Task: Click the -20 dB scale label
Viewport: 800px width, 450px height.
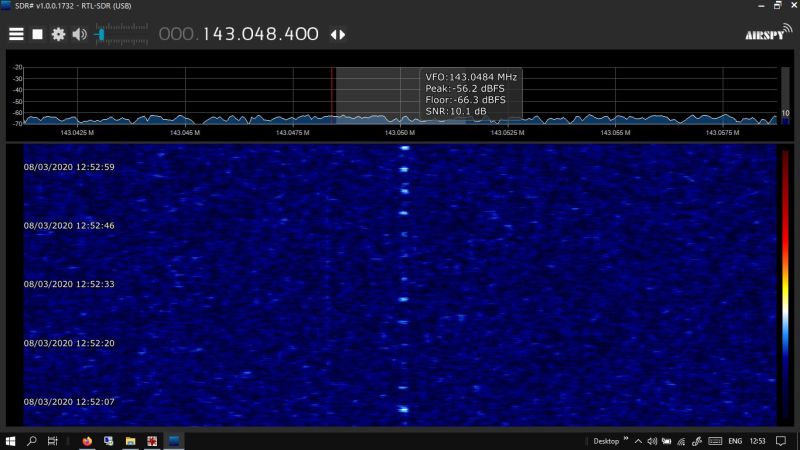Action: click(18, 67)
